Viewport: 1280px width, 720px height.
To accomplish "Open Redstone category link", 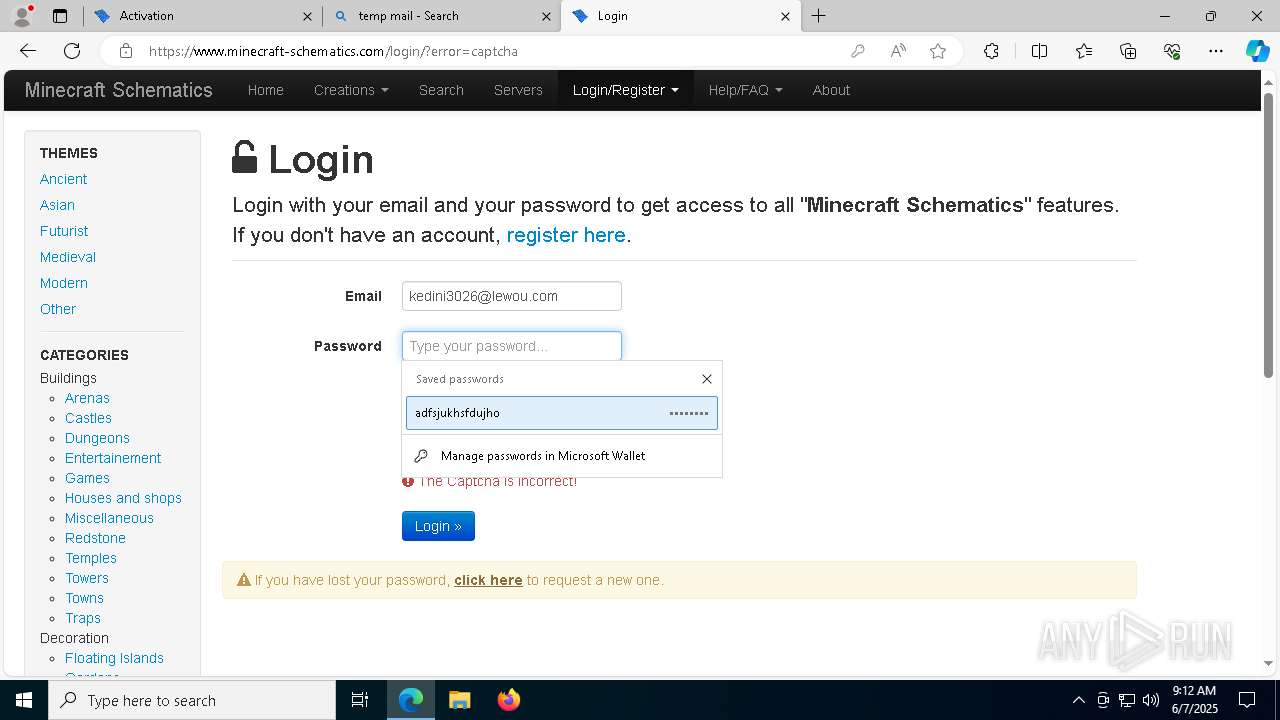I will coord(95,538).
